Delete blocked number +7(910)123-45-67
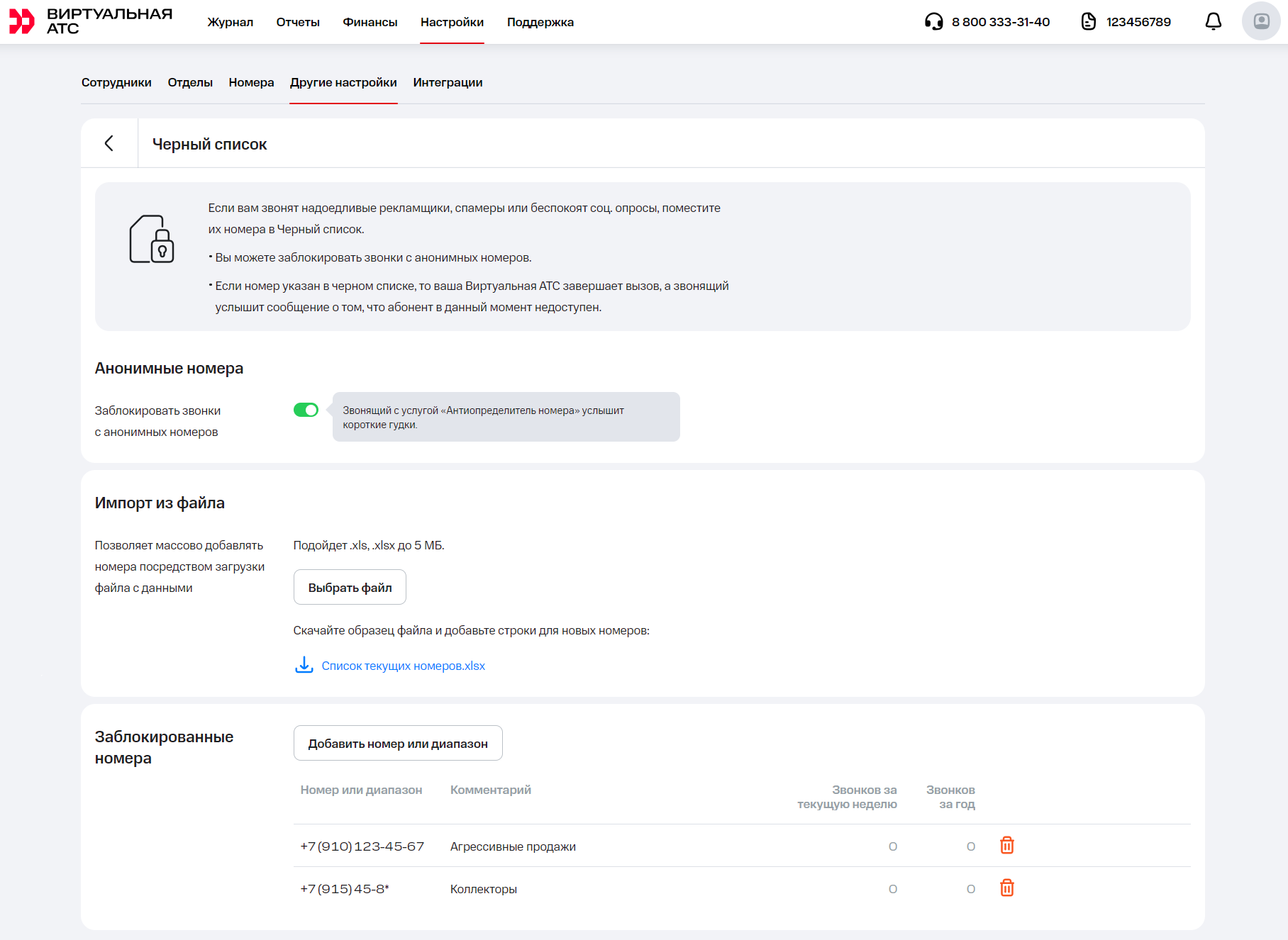 pyautogui.click(x=1006, y=846)
